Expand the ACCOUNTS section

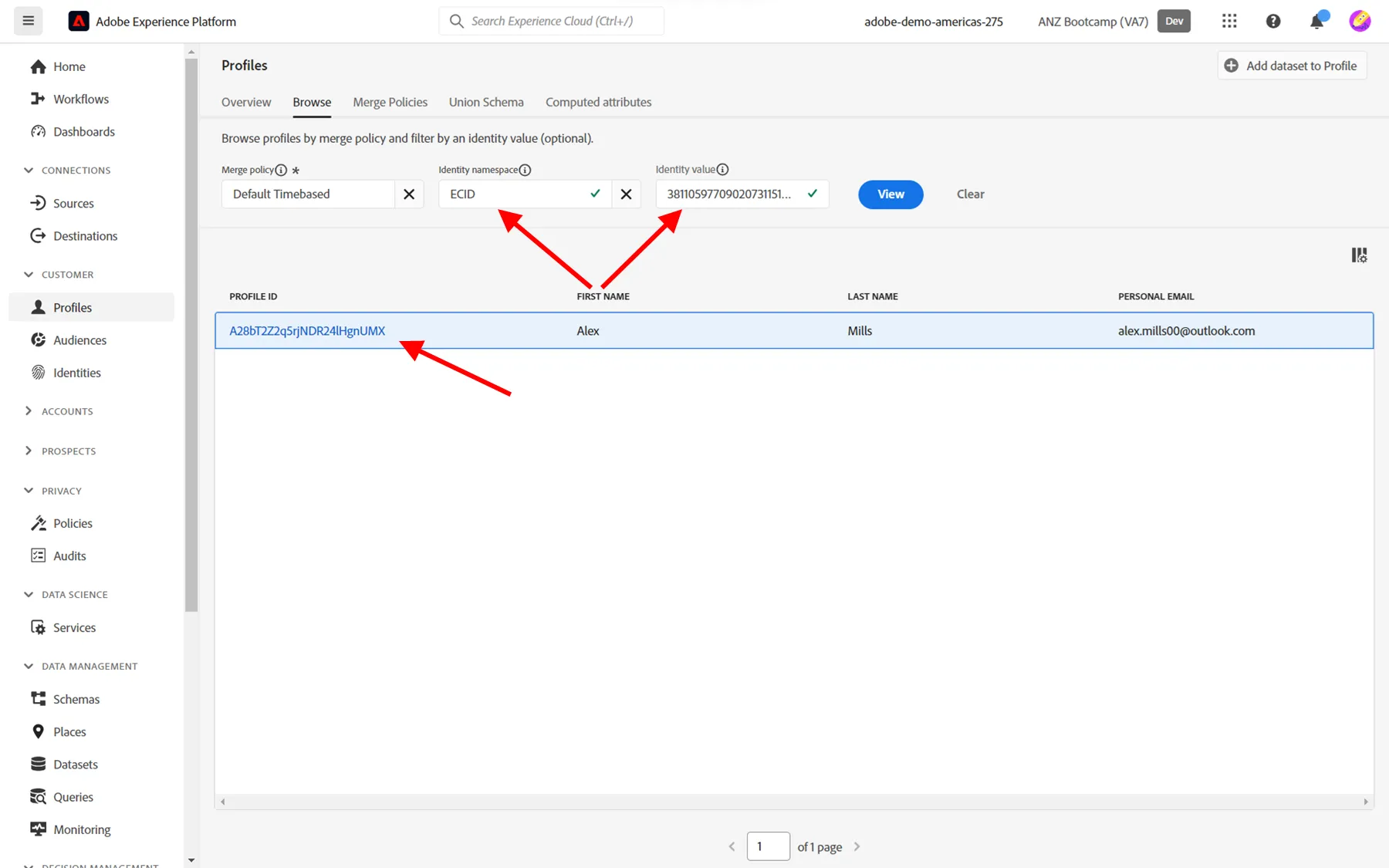[59, 411]
